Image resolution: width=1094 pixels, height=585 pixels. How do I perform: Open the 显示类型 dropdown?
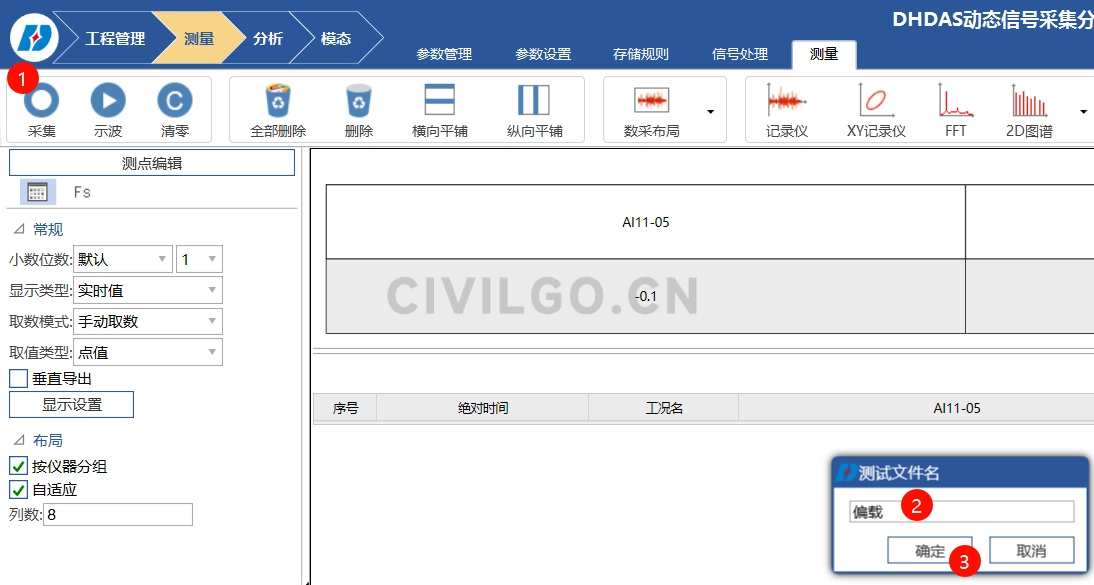point(148,291)
